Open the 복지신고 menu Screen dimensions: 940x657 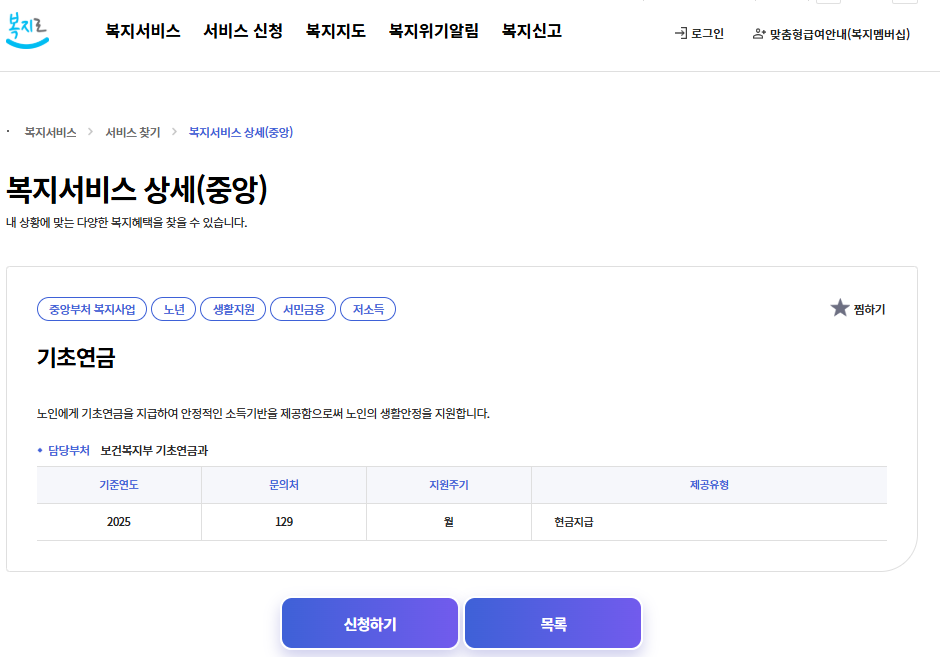coord(532,31)
